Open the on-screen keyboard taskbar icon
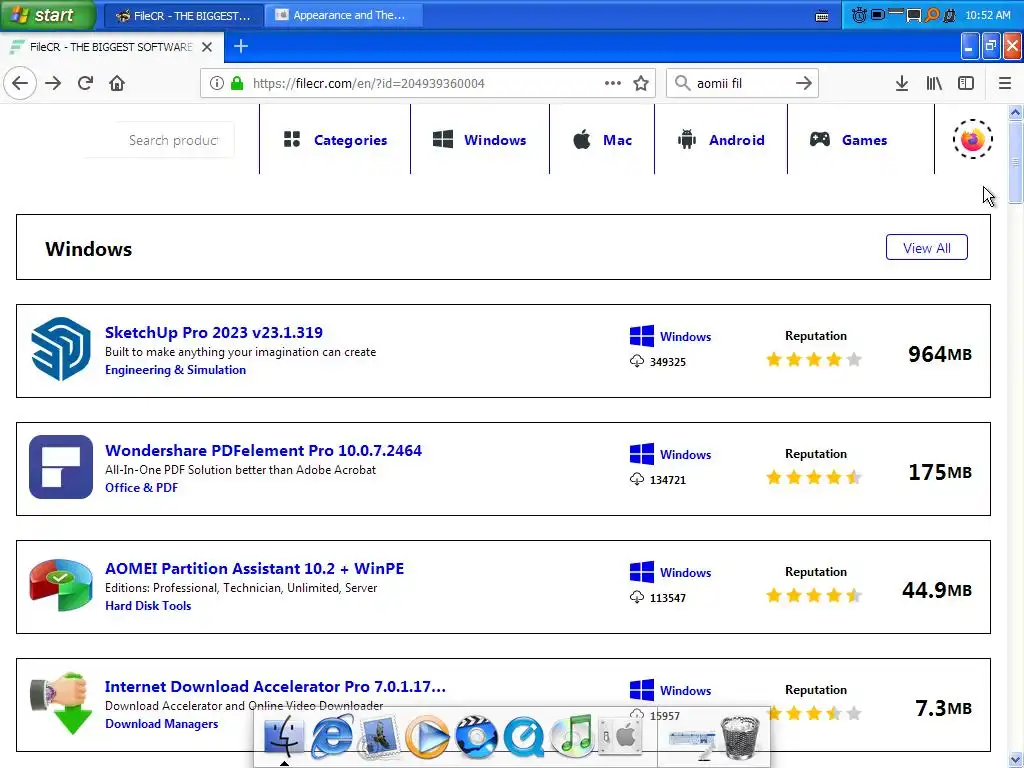This screenshot has width=1024, height=768. coord(822,16)
